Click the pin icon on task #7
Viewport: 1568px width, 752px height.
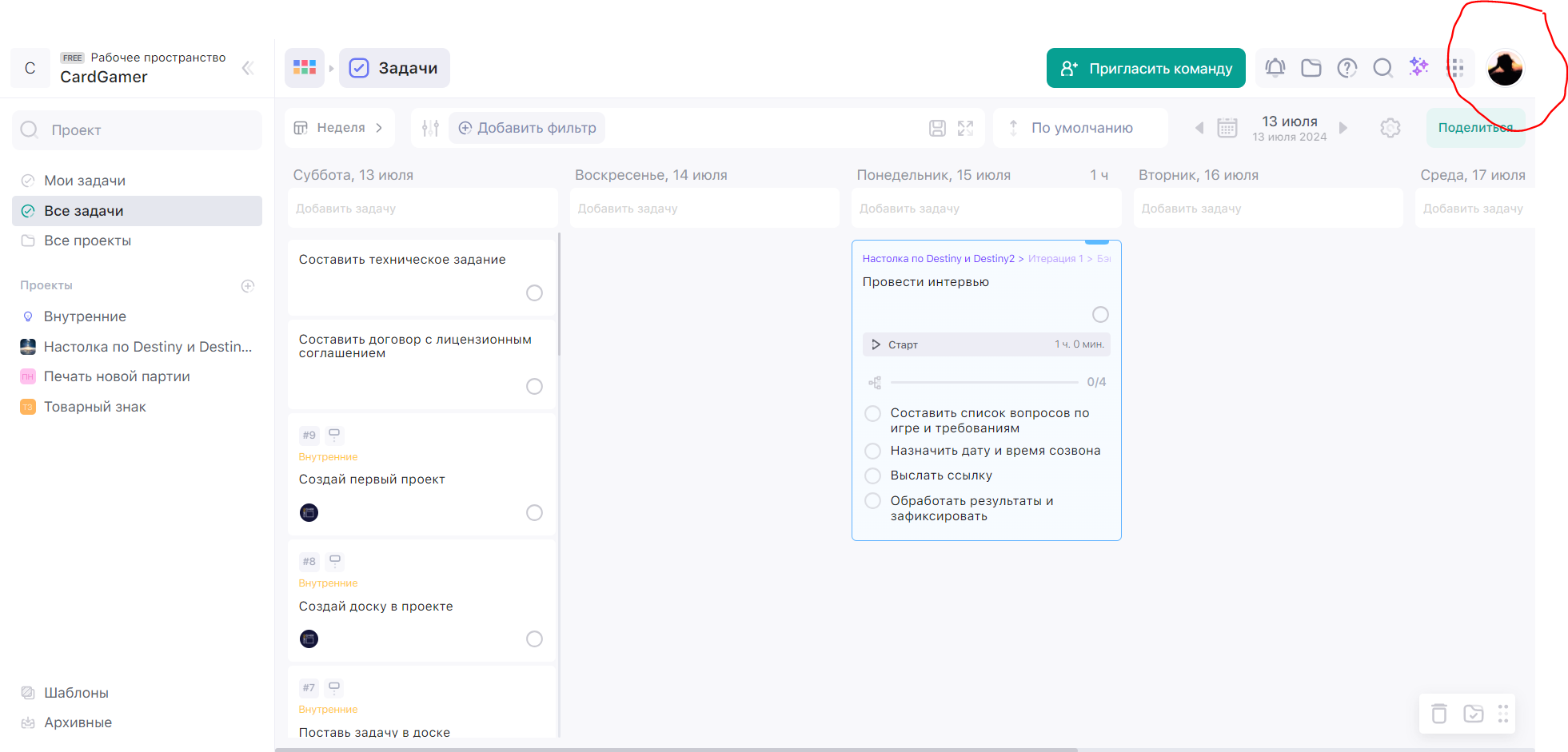334,686
